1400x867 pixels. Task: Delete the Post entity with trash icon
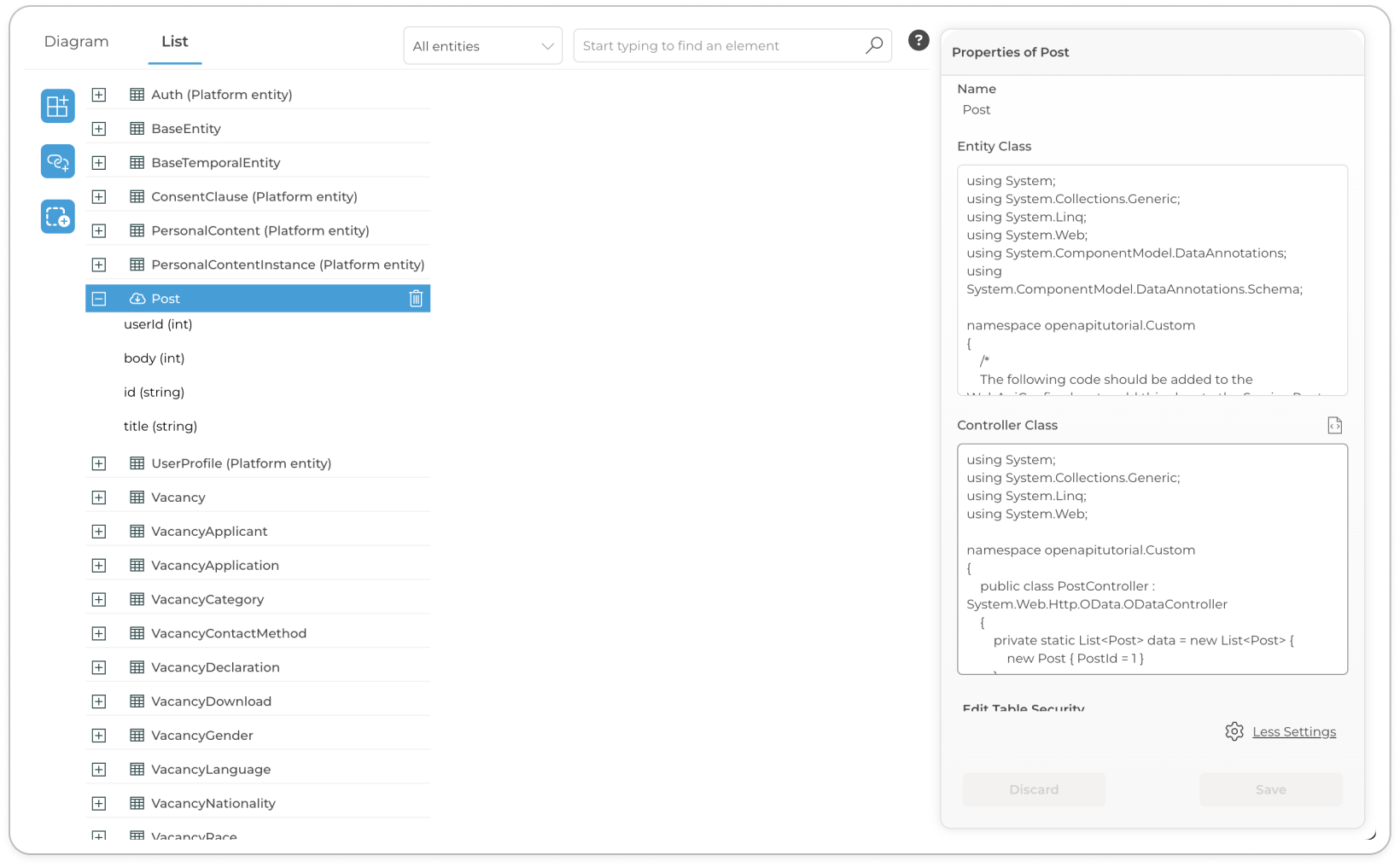pyautogui.click(x=416, y=299)
